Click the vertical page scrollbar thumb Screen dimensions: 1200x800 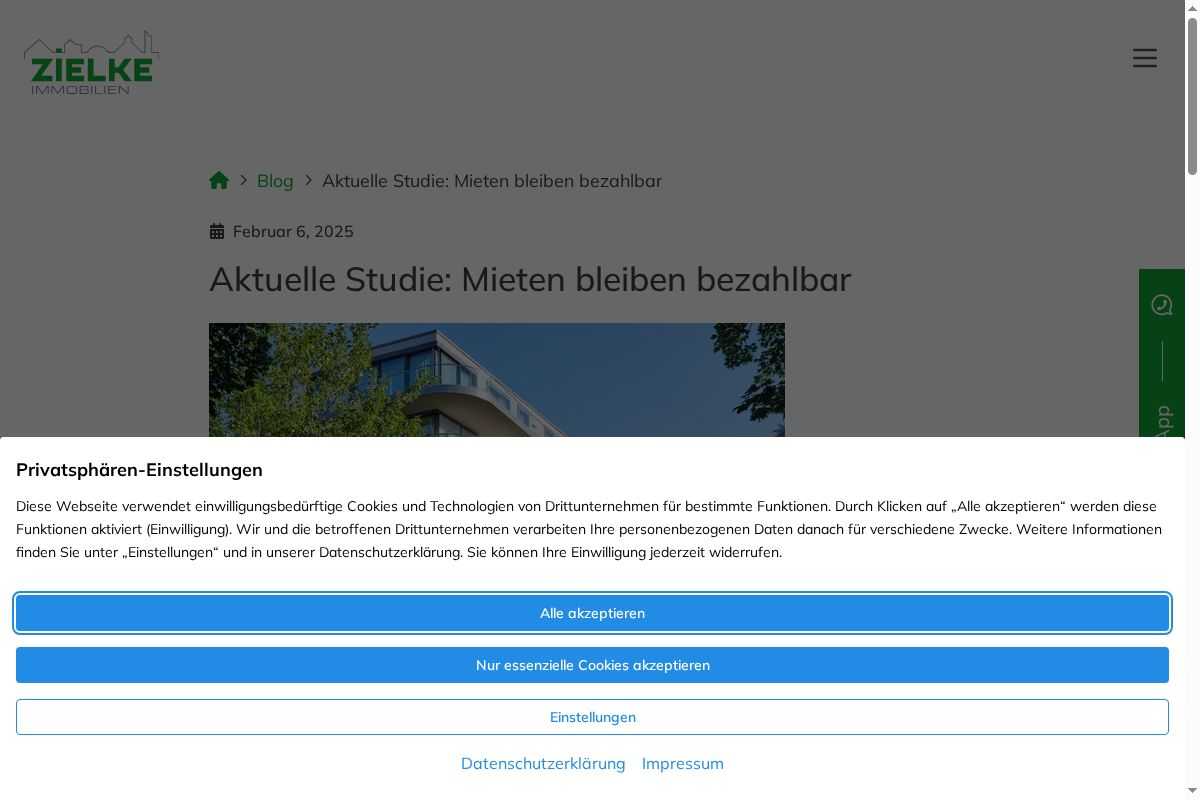tap(1192, 95)
